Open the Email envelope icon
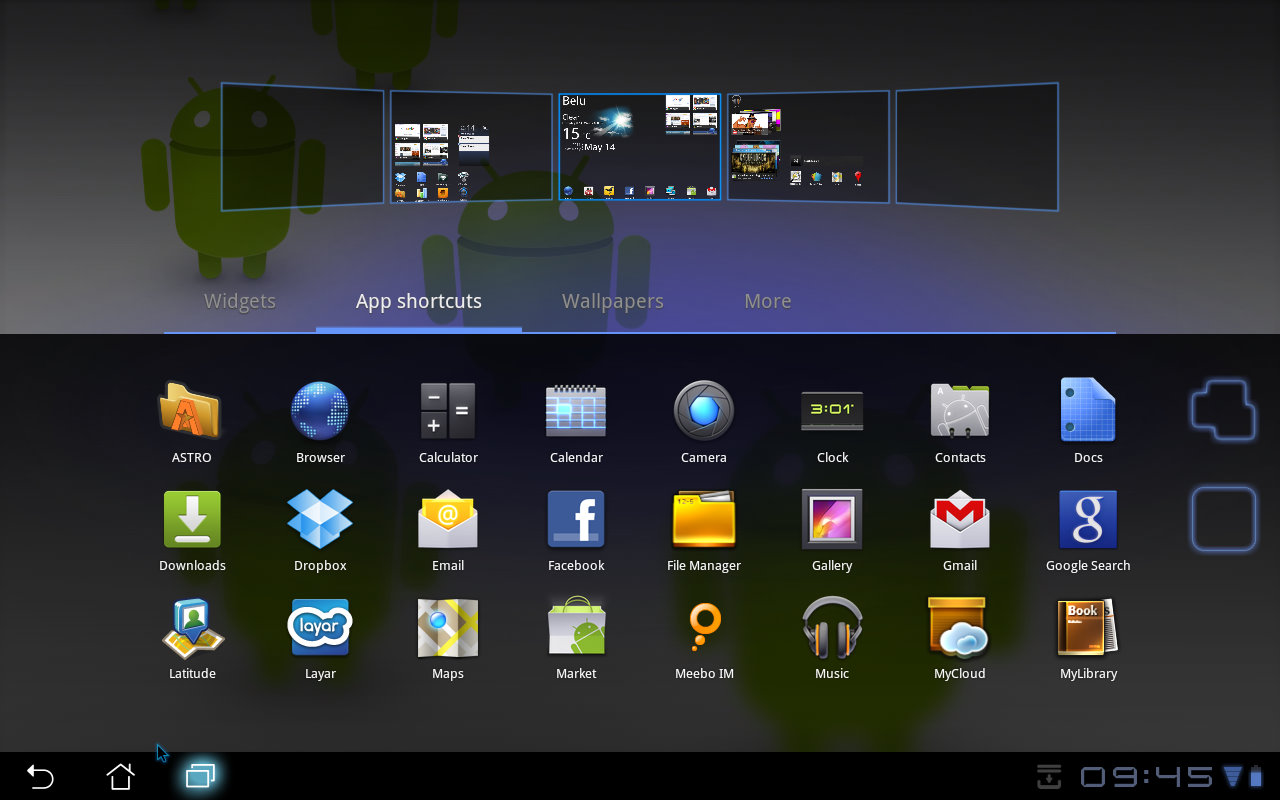Screen dimensions: 1280x800 point(448,520)
